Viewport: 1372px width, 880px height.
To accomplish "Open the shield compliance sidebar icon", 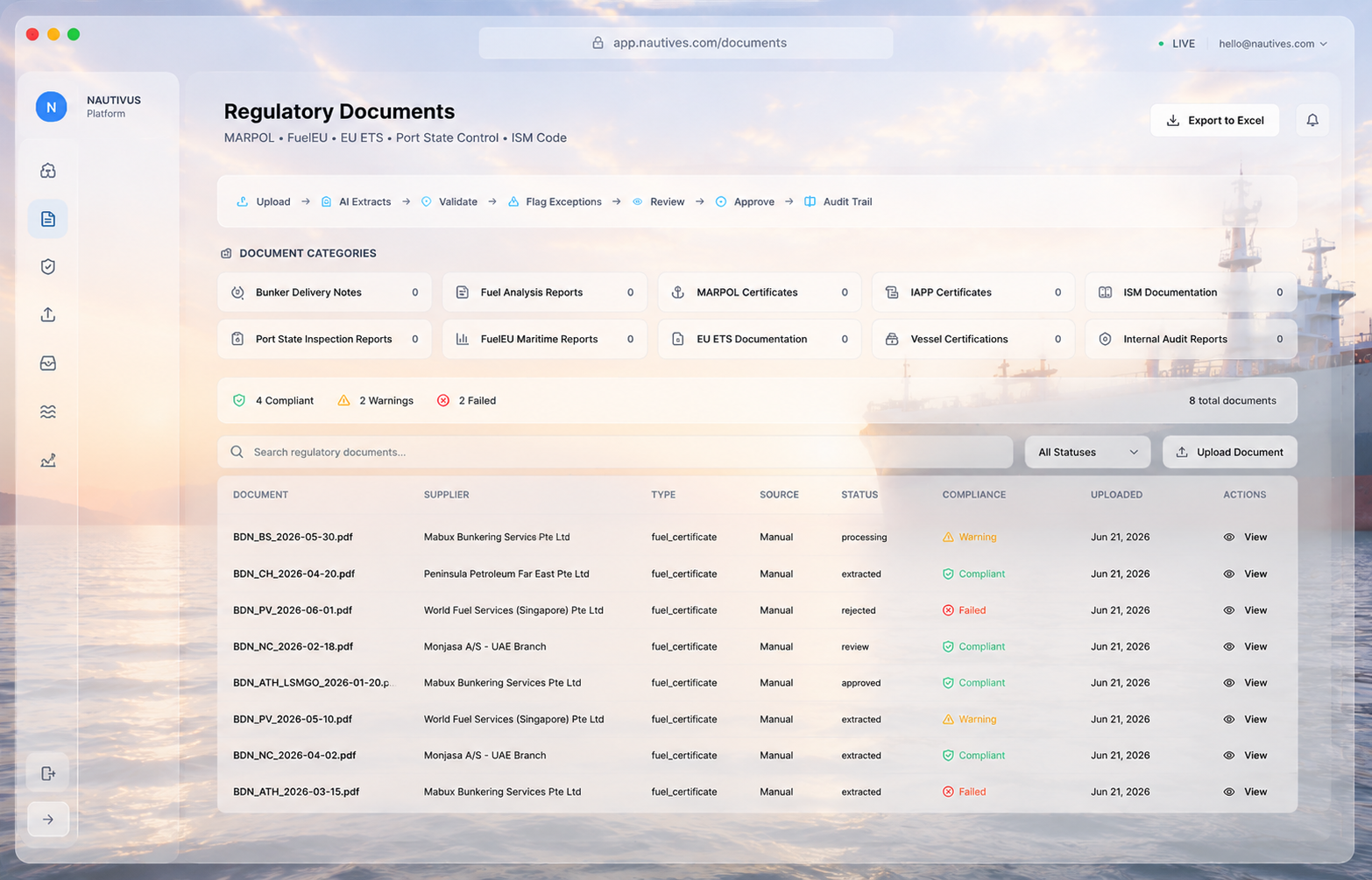I will click(48, 267).
